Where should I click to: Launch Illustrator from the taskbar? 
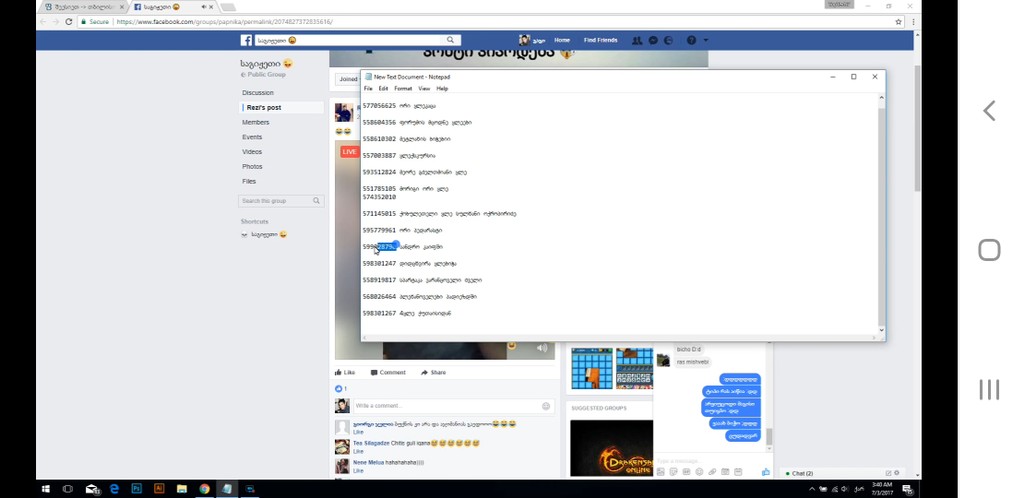point(159,488)
